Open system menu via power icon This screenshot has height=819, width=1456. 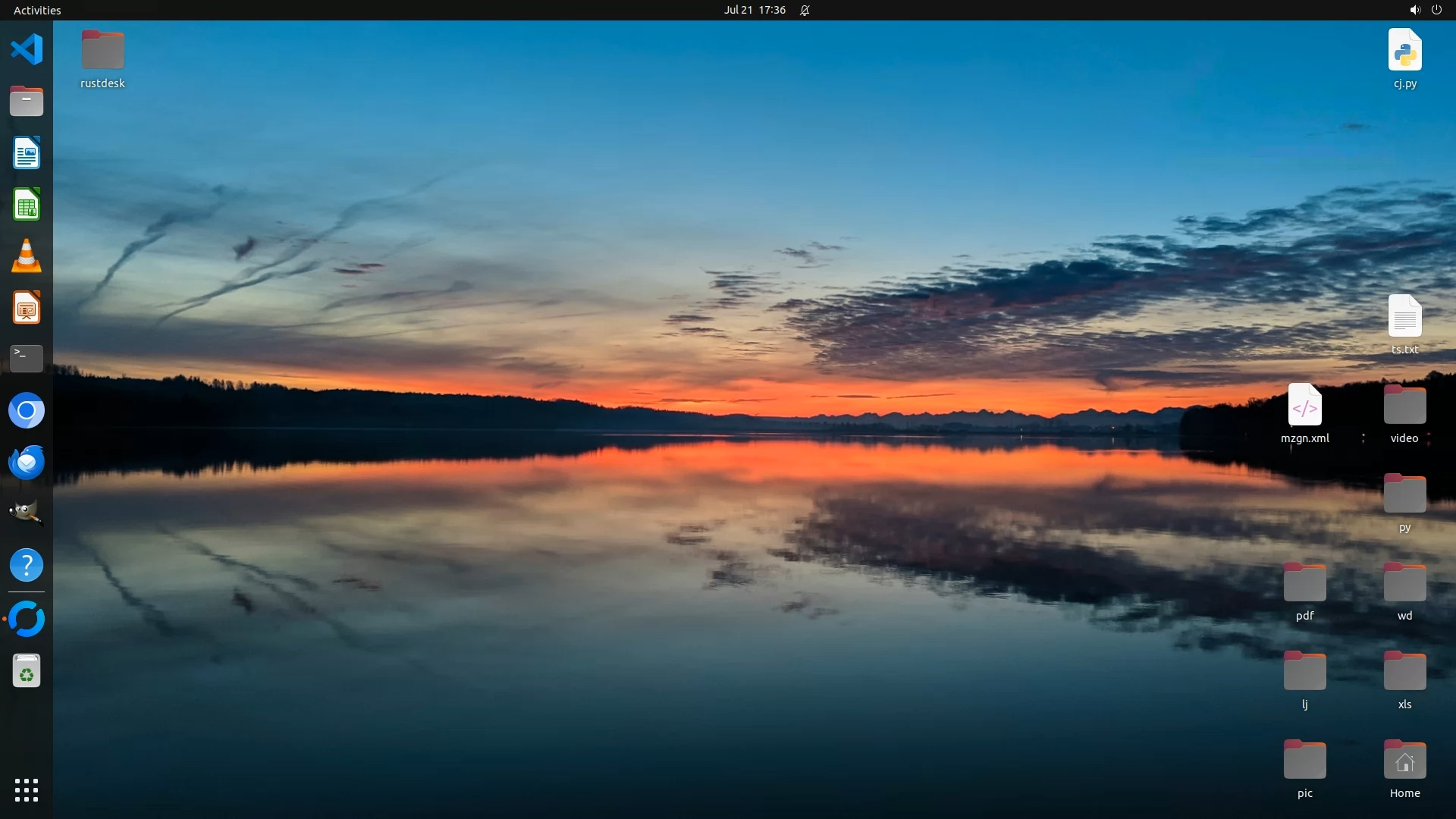[x=1436, y=10]
